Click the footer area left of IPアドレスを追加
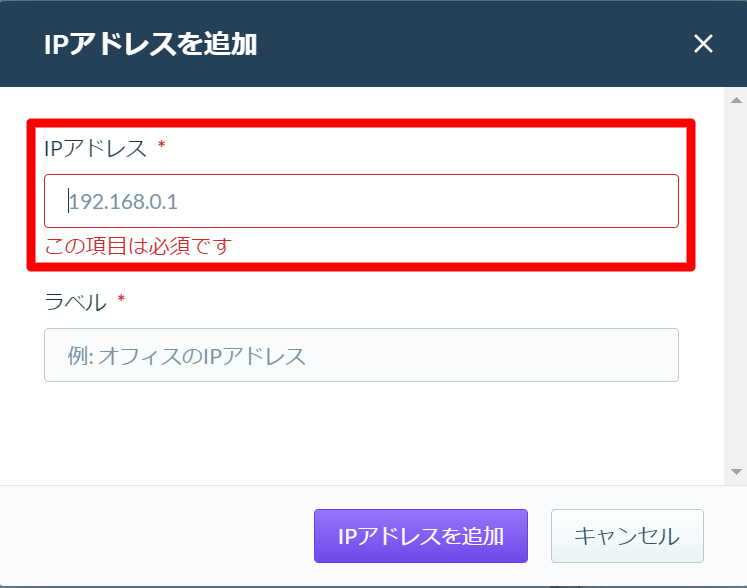The height and width of the screenshot is (588, 747). [x=157, y=536]
